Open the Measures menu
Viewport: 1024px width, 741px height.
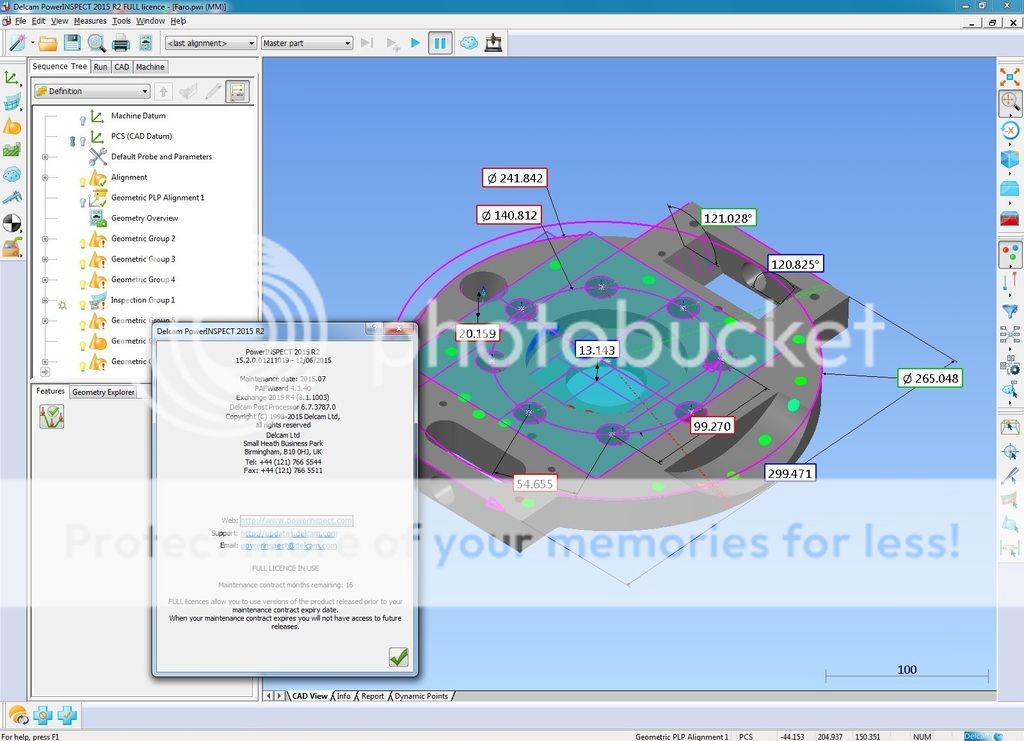[x=90, y=21]
